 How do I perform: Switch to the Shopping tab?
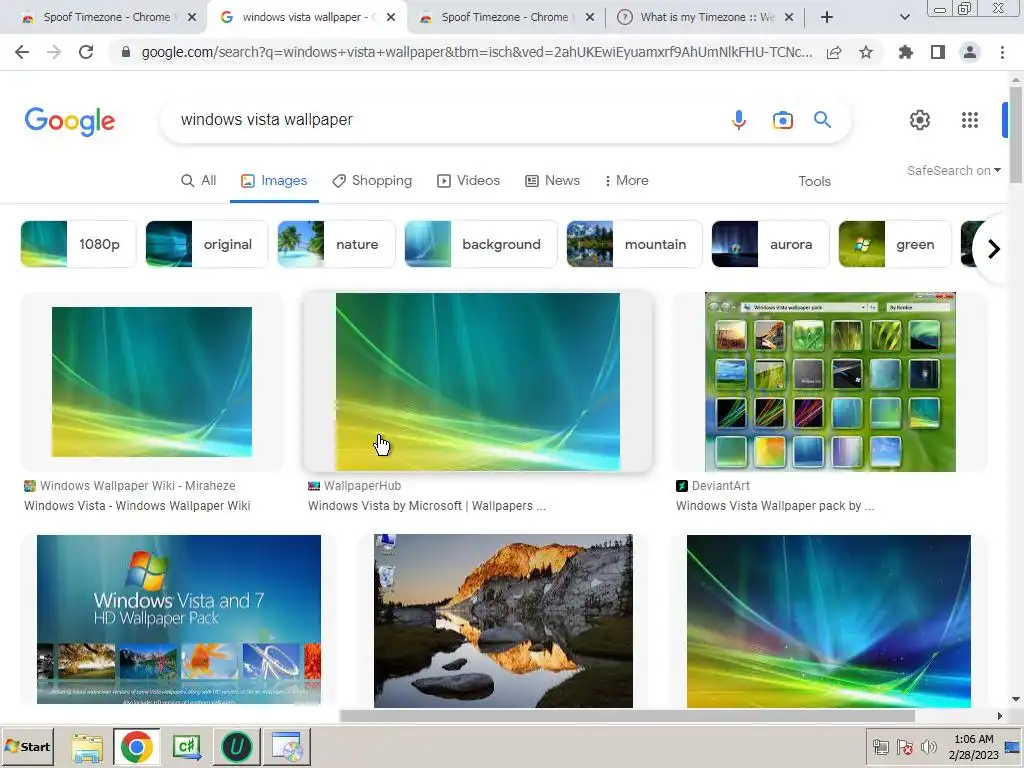(x=372, y=180)
